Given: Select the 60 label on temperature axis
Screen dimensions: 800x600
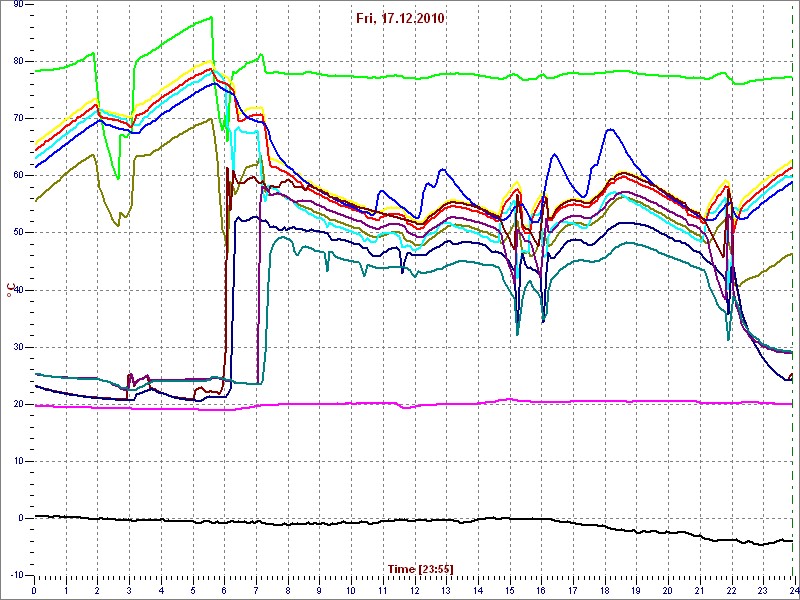Looking at the screenshot, I should (x=18, y=176).
